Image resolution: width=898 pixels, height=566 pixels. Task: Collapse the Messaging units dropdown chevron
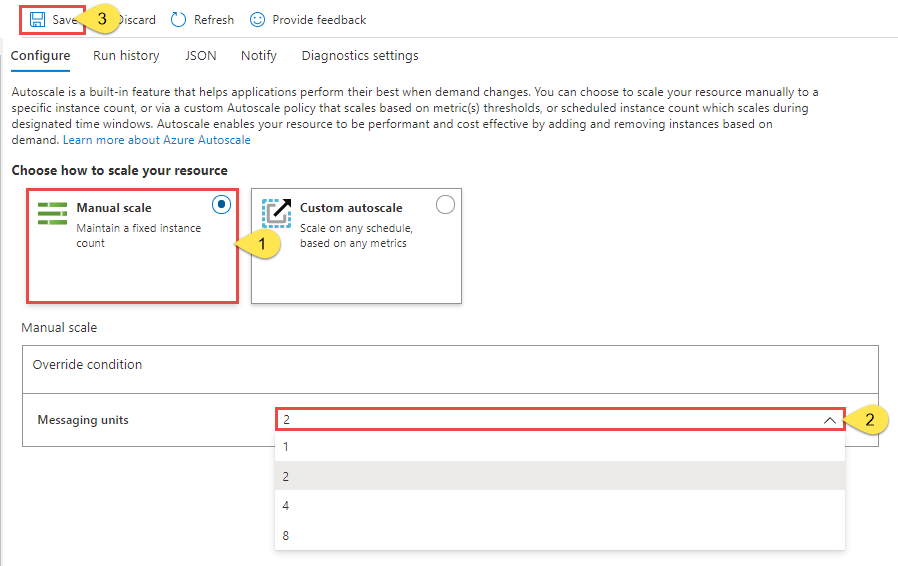coord(829,420)
